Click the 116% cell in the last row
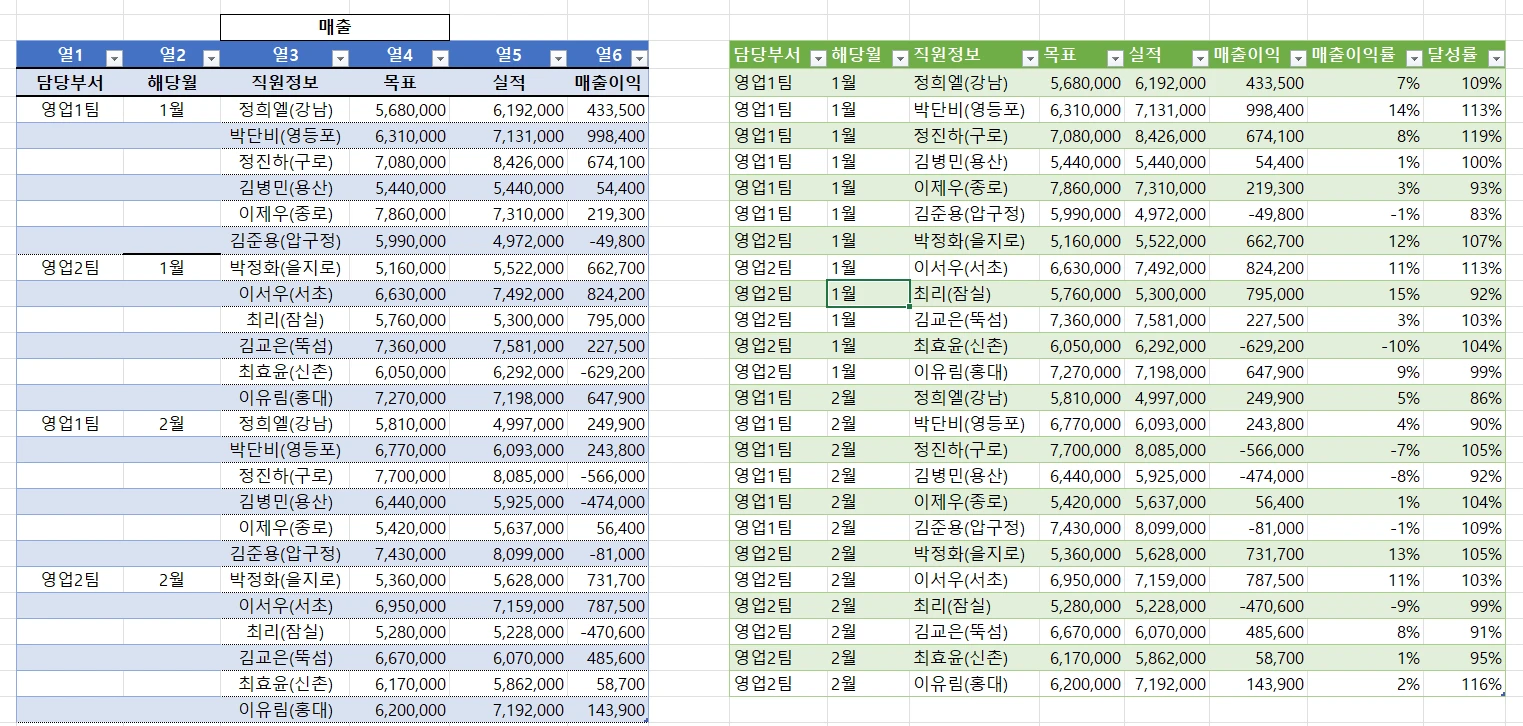Screen dimensions: 1523x726 pos(1464,684)
